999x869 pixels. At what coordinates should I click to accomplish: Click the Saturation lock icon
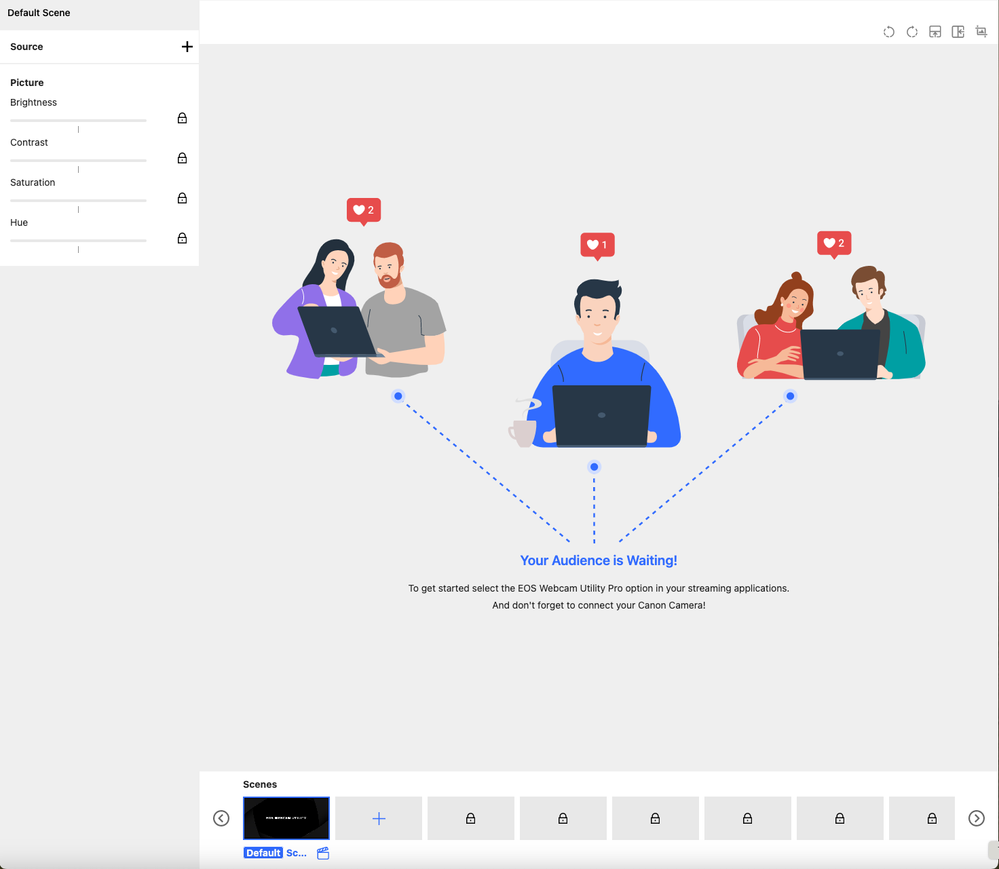[182, 198]
